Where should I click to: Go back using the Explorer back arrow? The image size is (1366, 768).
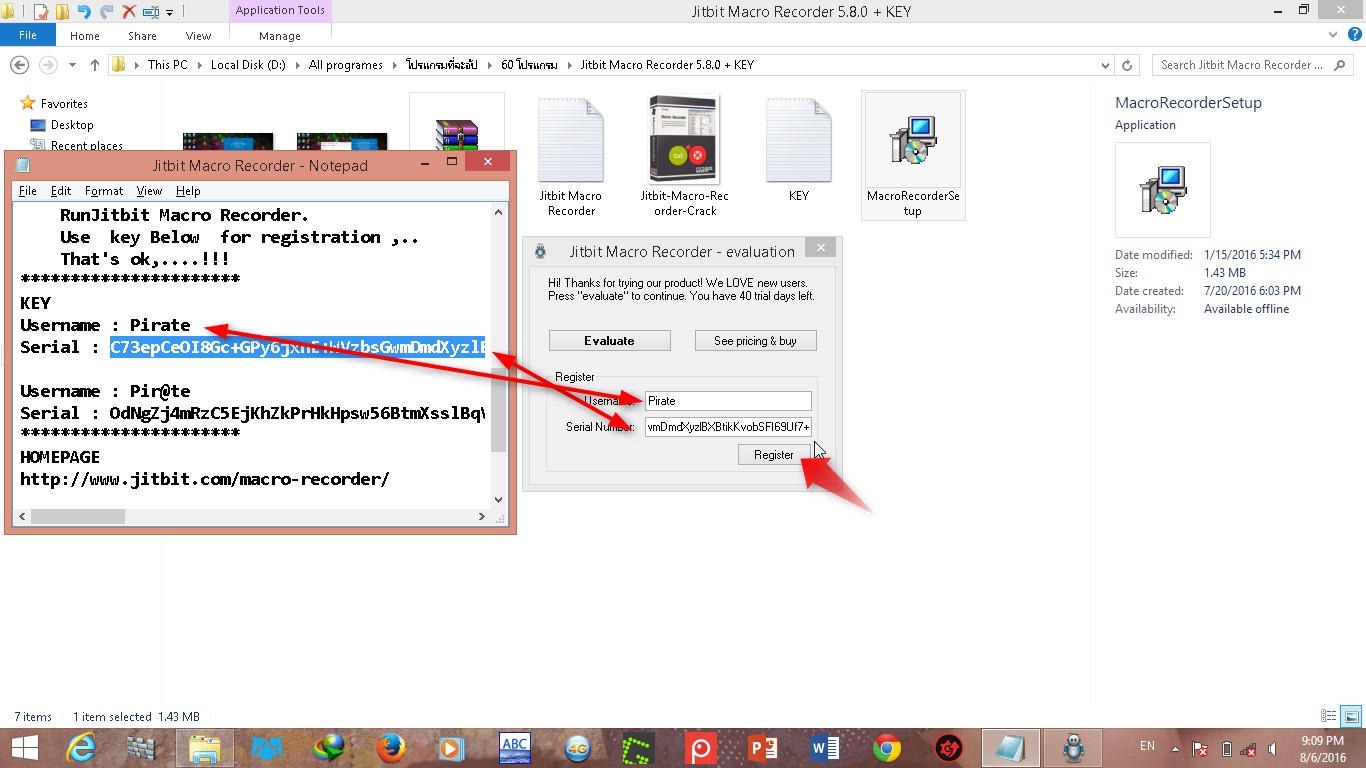19,64
